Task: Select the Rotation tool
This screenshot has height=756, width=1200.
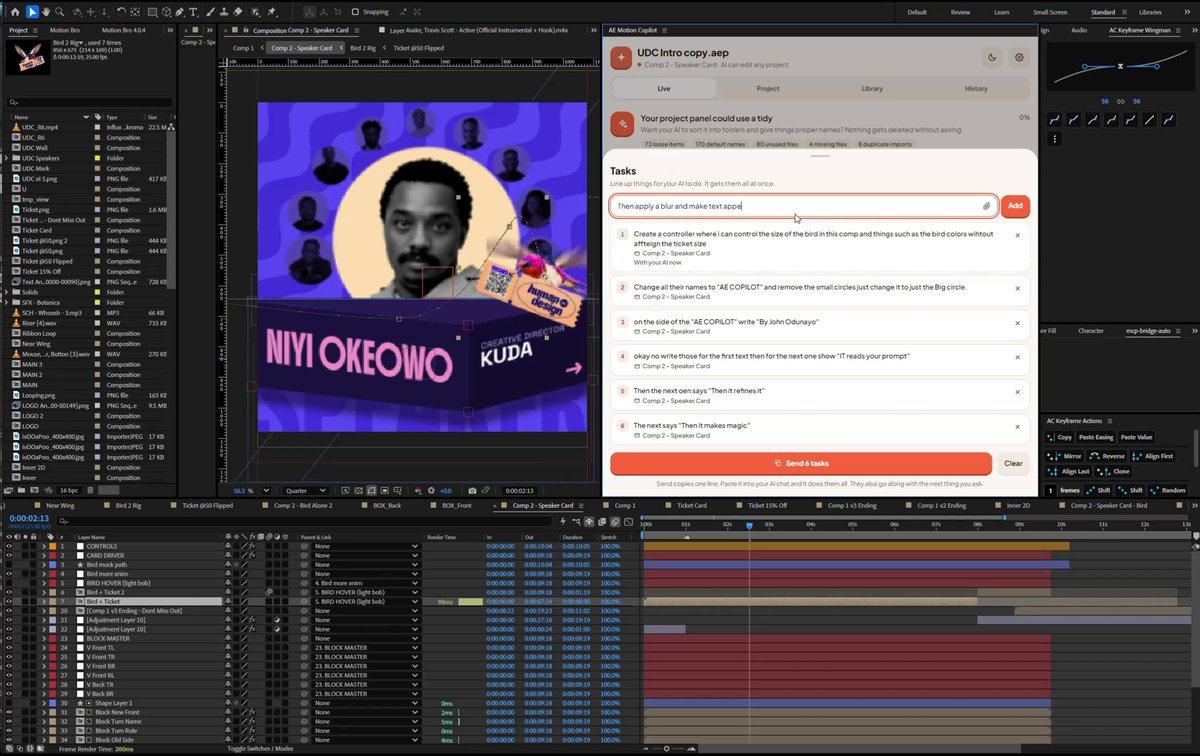Action: coord(120,12)
